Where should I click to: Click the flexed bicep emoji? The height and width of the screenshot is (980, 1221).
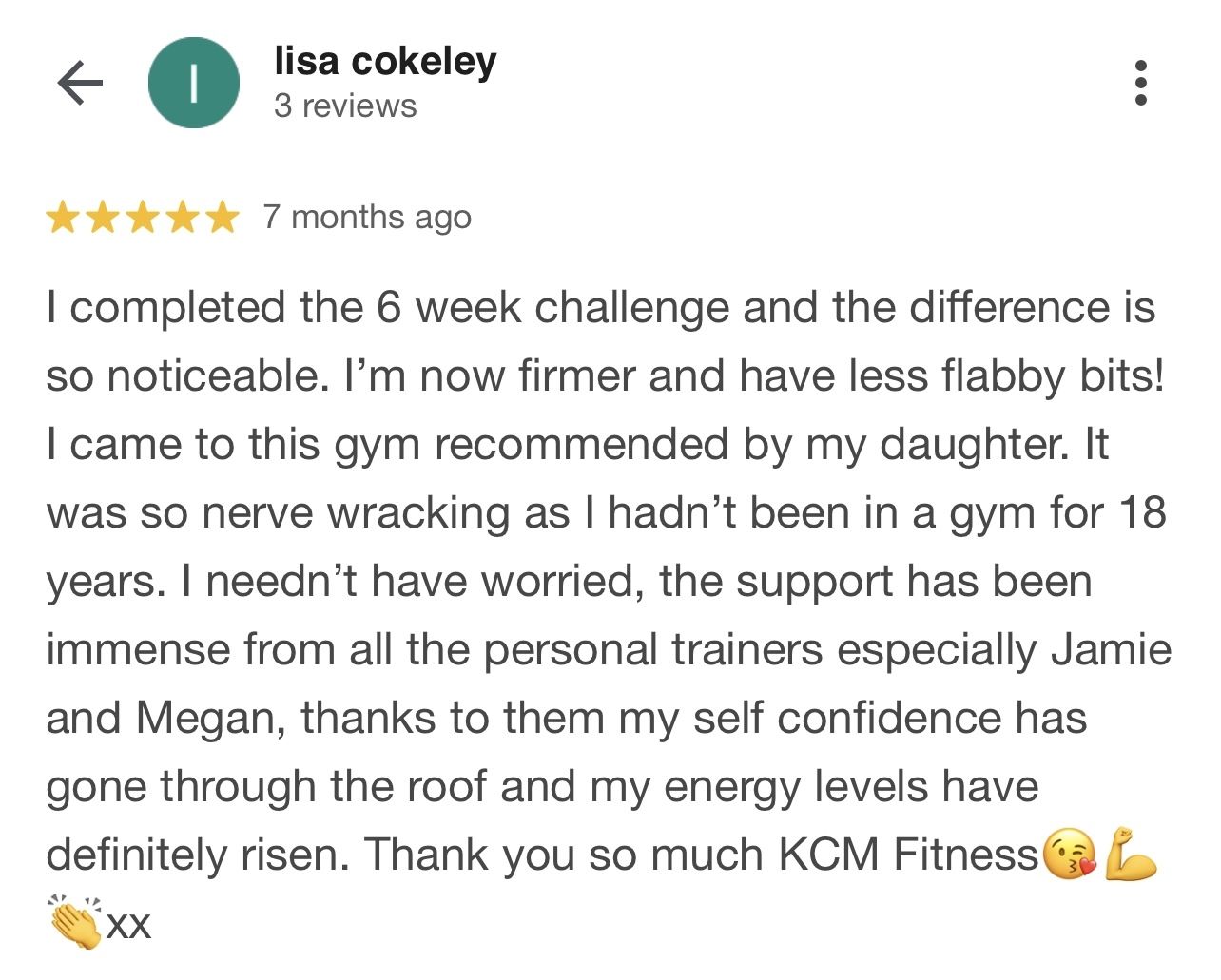[1130, 854]
